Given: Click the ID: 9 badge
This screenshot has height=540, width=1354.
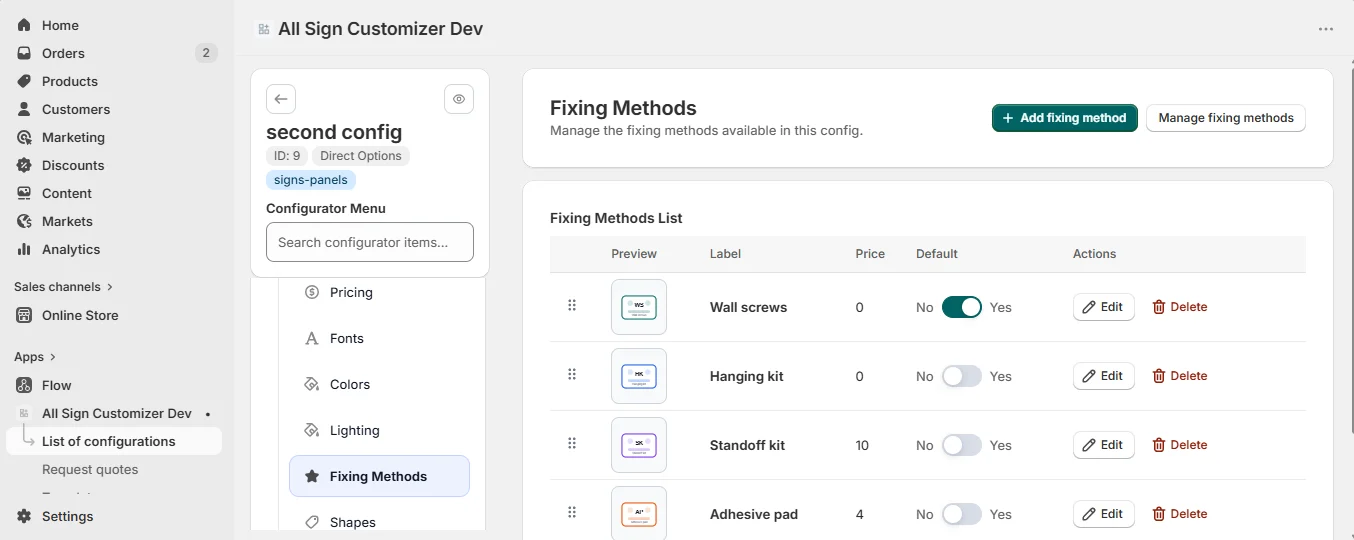Looking at the screenshot, I should [287, 156].
